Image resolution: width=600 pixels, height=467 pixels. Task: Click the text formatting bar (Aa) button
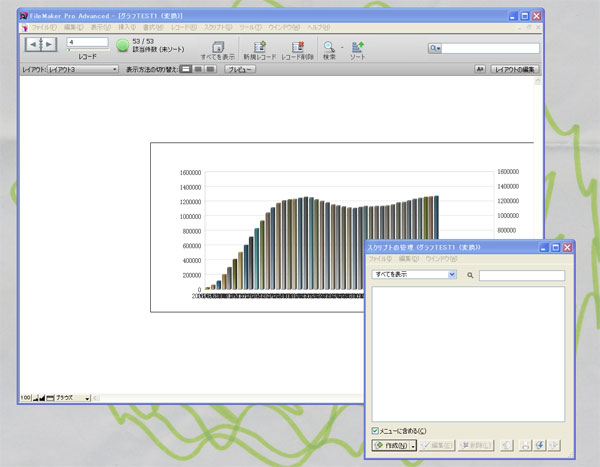coord(480,69)
